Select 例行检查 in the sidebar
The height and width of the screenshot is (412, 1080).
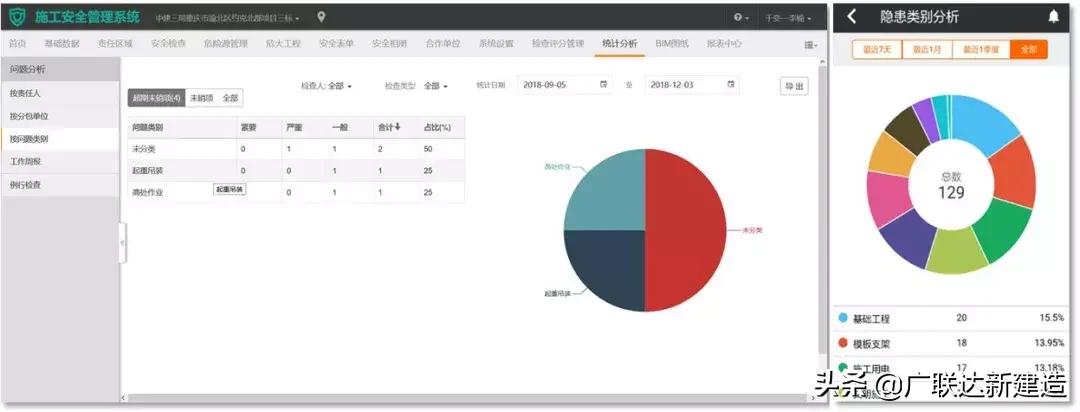60,185
